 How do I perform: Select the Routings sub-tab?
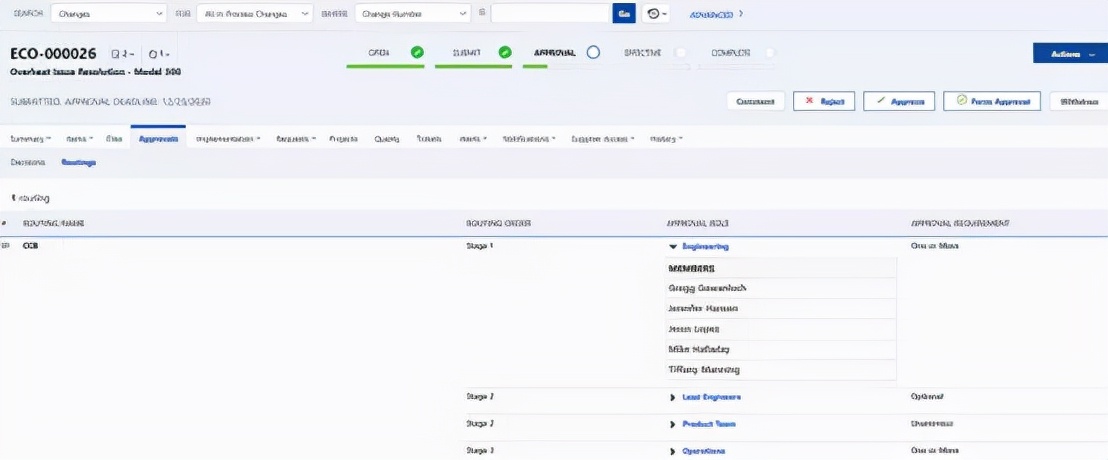[x=78, y=162]
